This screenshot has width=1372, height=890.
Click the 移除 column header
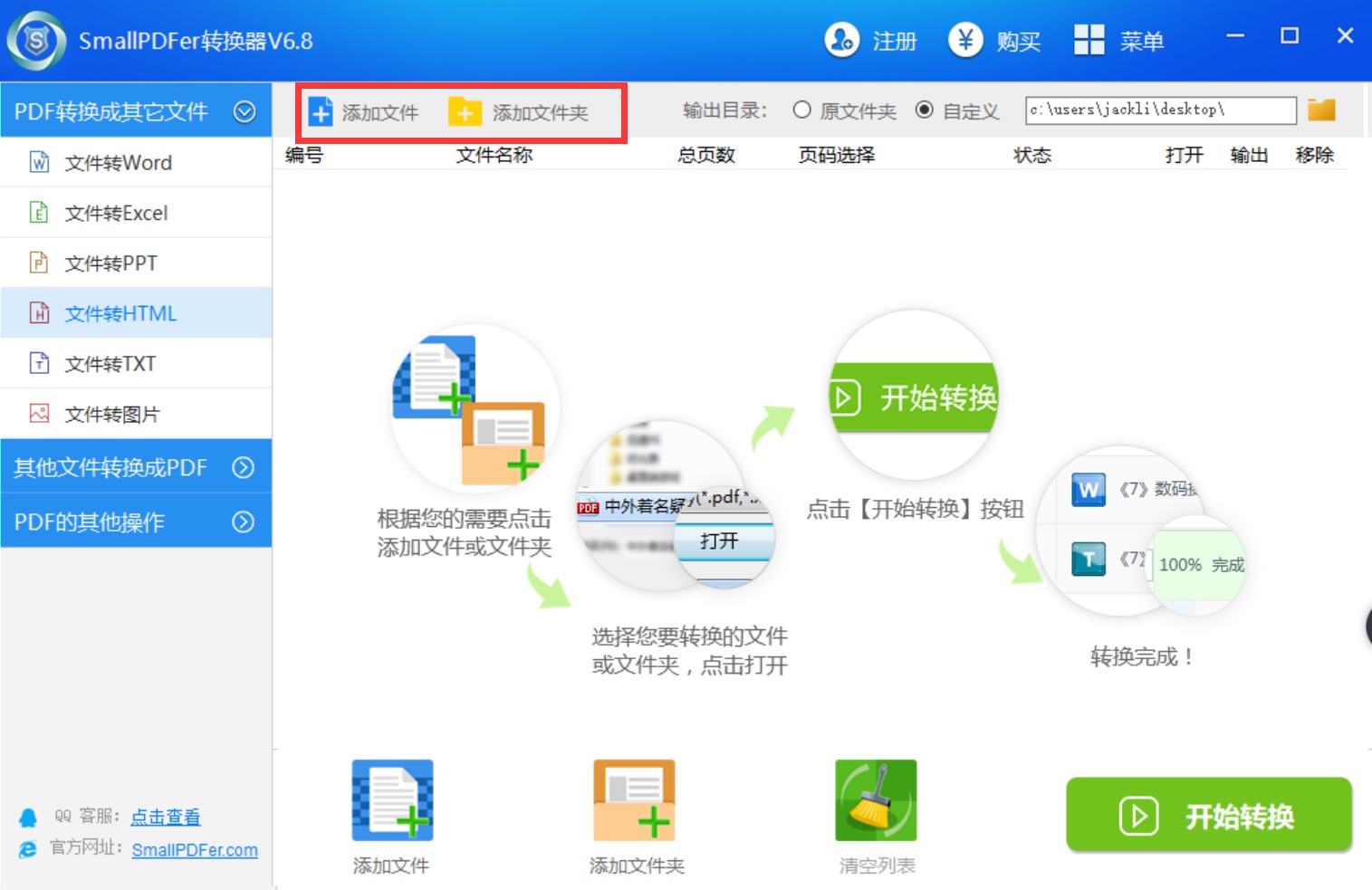click(1315, 155)
